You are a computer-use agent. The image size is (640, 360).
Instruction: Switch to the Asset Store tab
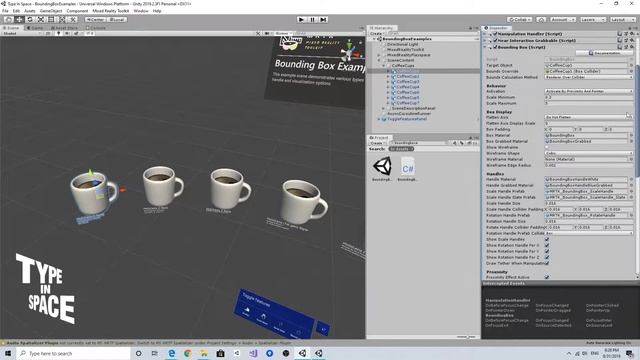64,28
